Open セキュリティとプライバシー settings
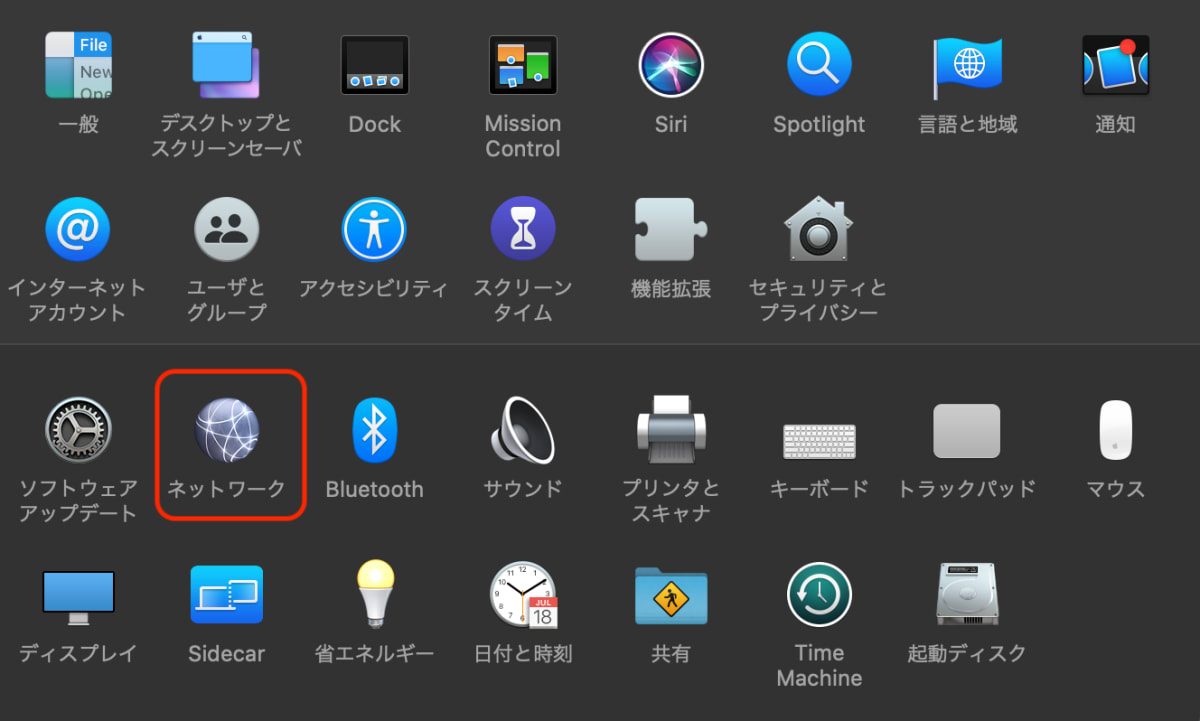Image resolution: width=1200 pixels, height=721 pixels. 819,228
